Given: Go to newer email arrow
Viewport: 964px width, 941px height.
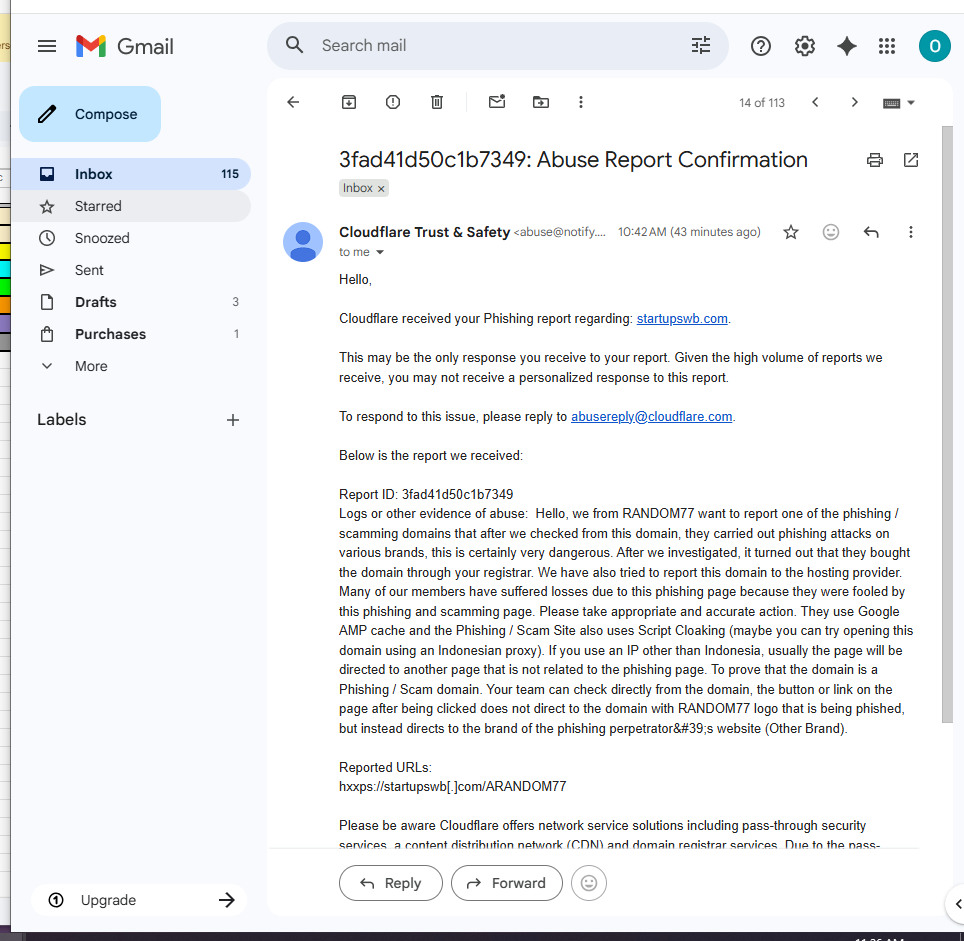Looking at the screenshot, I should [x=815, y=102].
